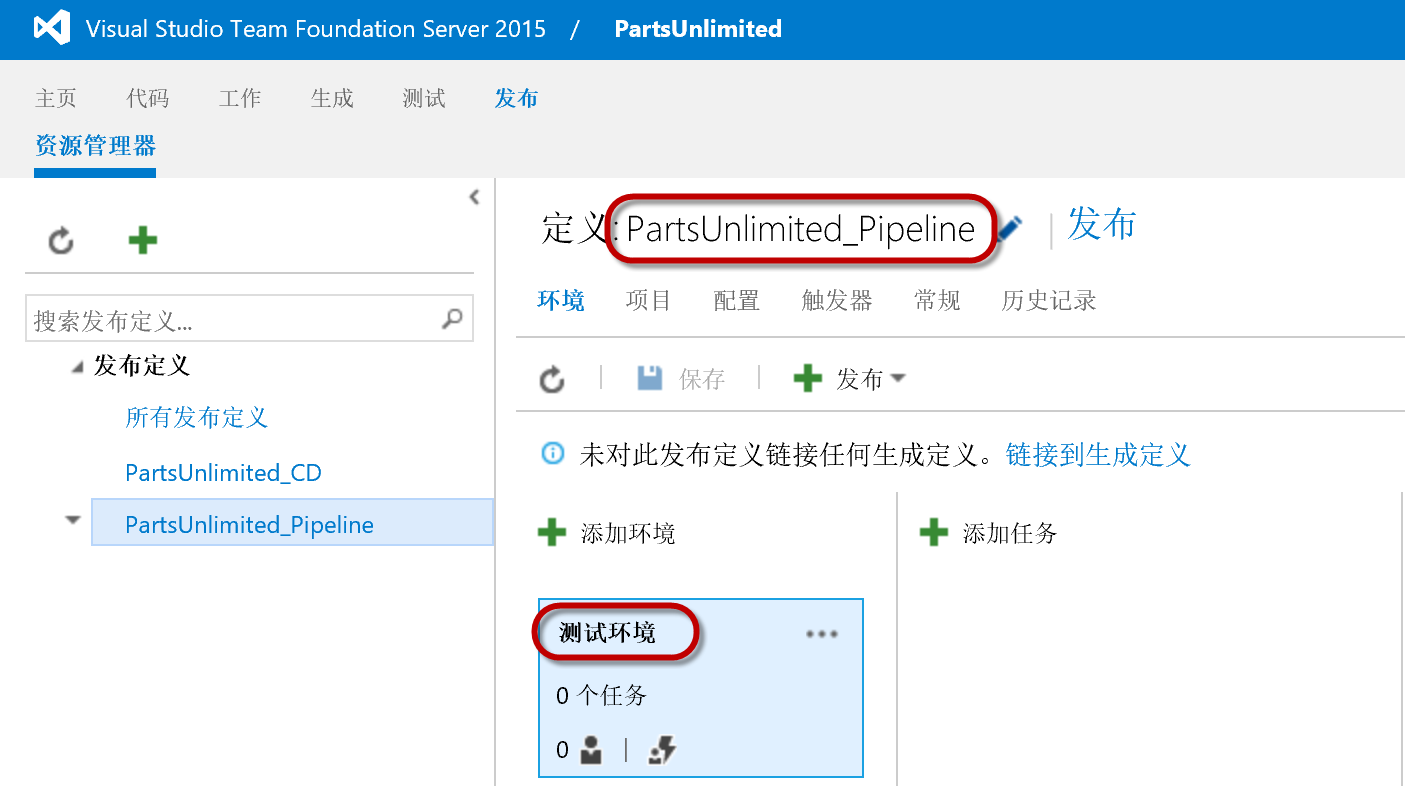Image resolution: width=1405 pixels, height=786 pixels.
Task: Go to the 主页 hub
Action: 56,98
